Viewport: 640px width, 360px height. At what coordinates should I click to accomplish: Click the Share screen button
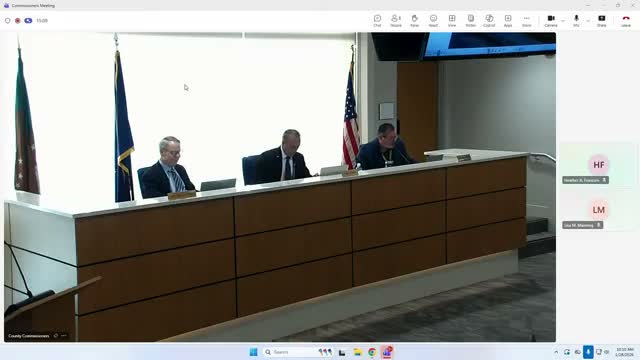pos(602,20)
